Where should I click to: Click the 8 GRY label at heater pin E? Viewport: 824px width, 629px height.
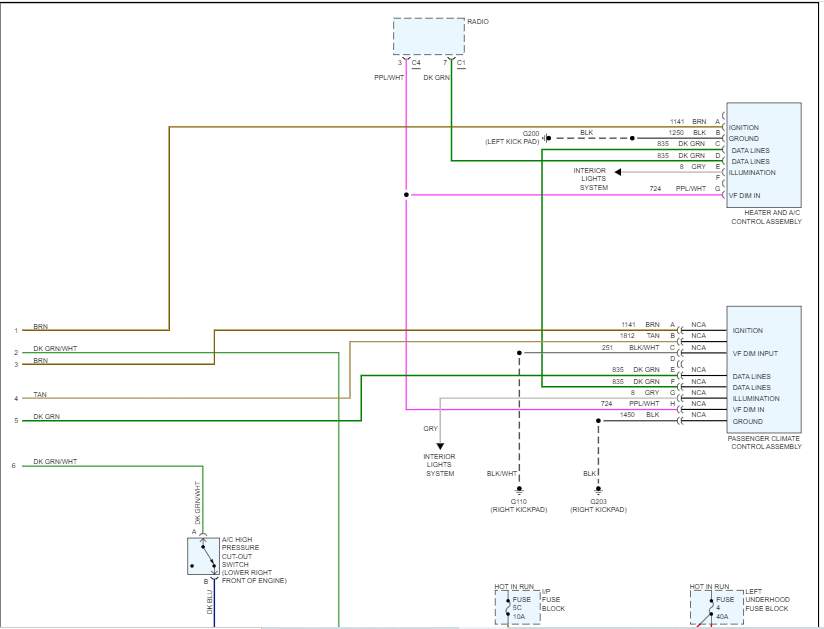pyautogui.click(x=693, y=167)
